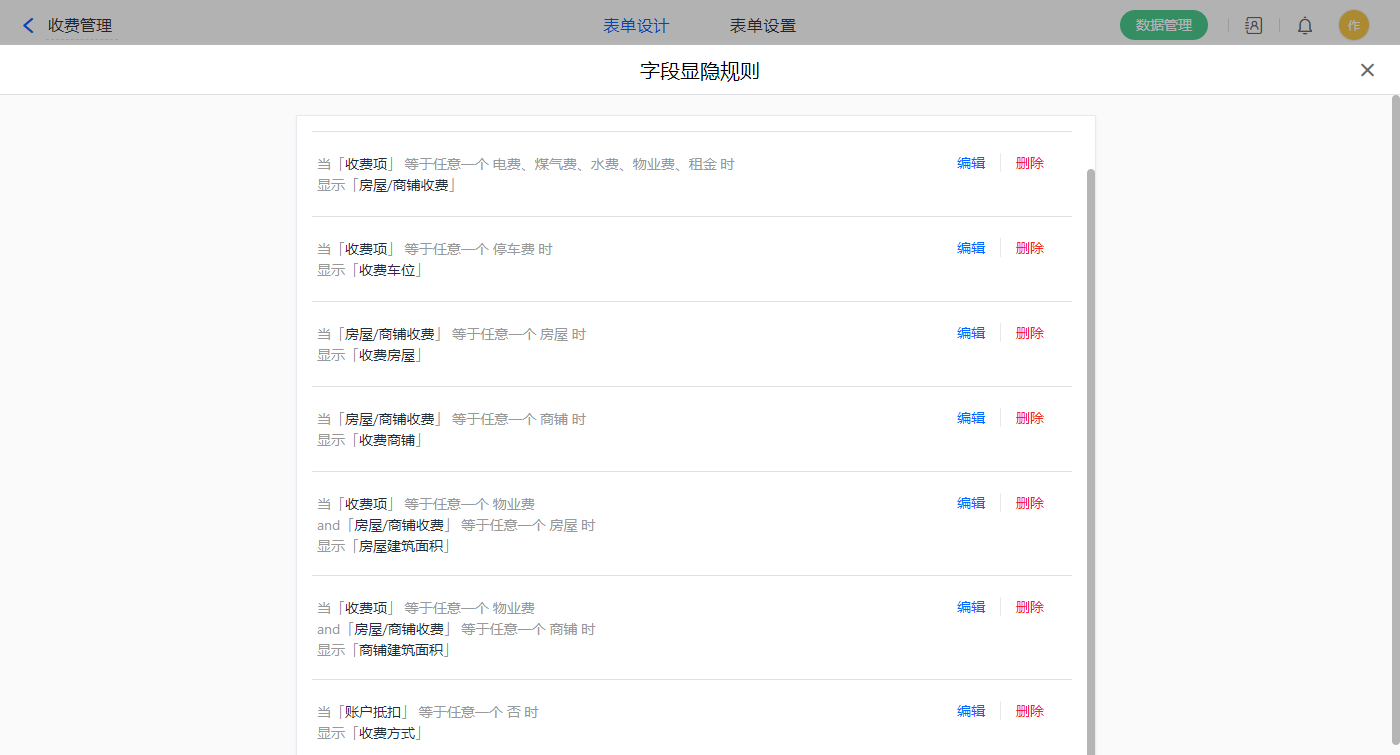Screen dimensions: 1400x755
Task: Switch to 表单设置 tab
Action: pos(763,26)
